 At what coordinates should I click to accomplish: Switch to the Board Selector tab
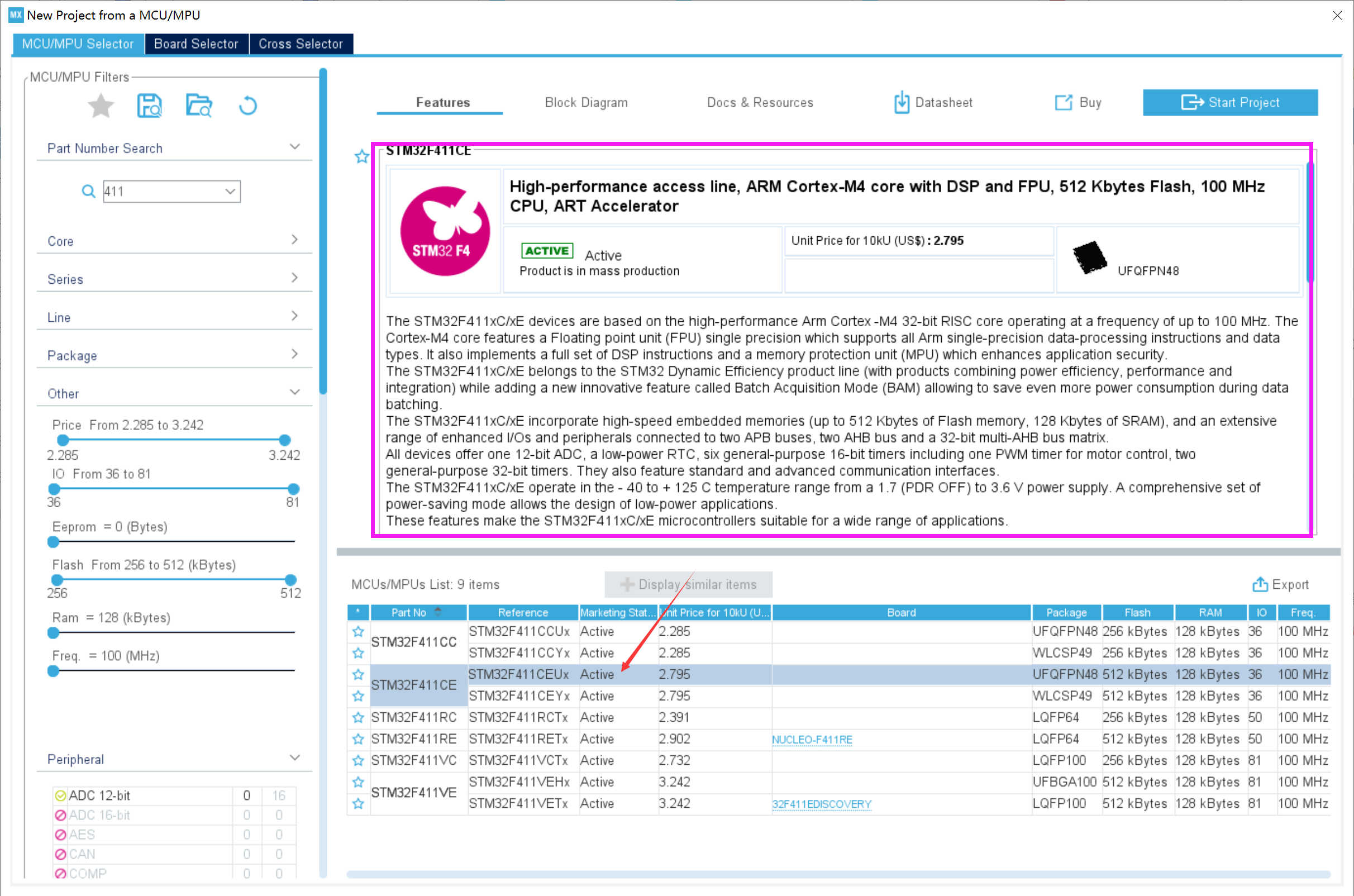point(196,44)
